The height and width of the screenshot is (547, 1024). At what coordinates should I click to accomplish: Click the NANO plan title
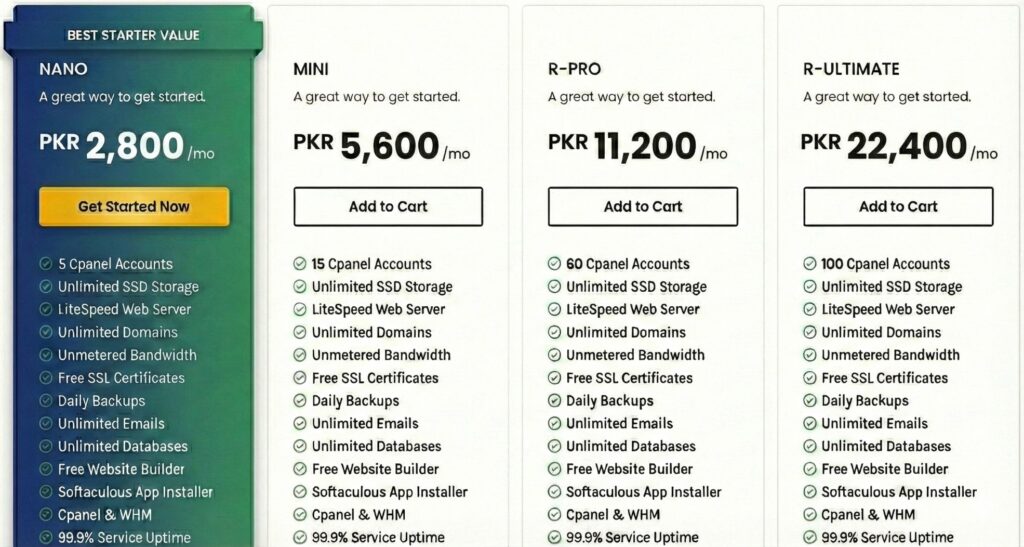point(63,69)
